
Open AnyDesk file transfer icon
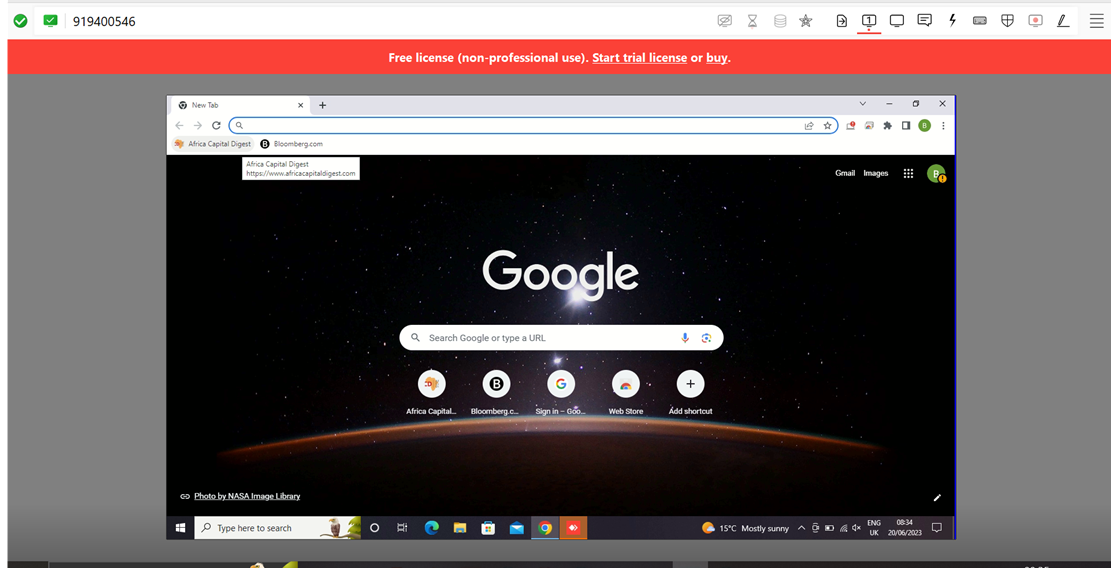click(x=841, y=21)
